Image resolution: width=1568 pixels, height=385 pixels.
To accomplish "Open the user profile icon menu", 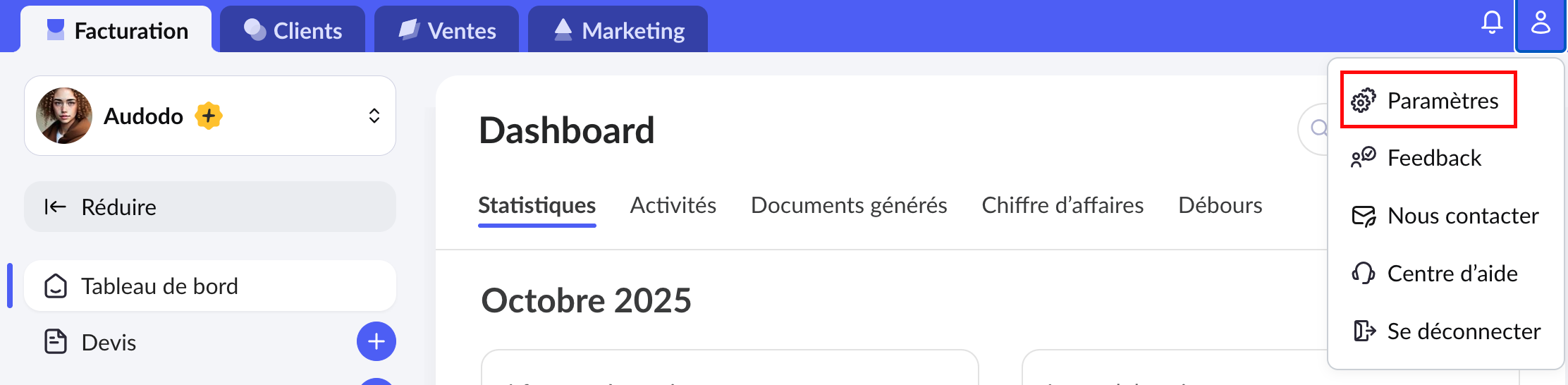I will pos(1541,23).
